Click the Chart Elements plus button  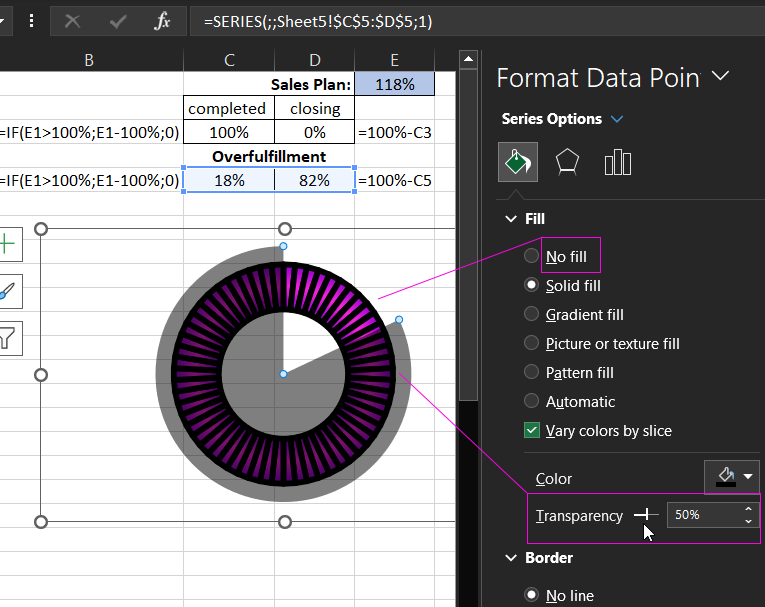coord(8,244)
